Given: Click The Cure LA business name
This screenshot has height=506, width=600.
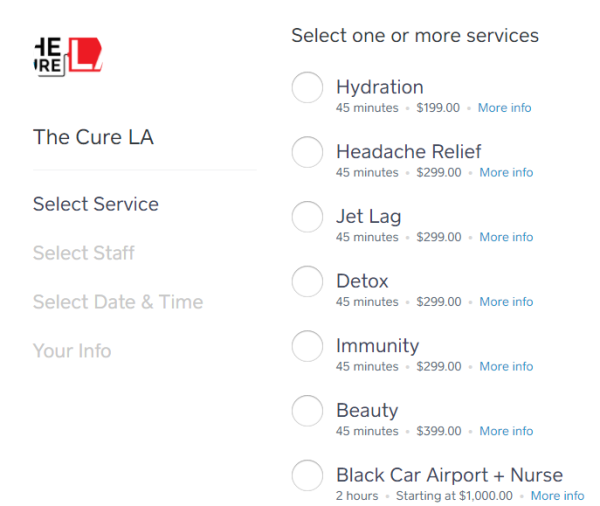Looking at the screenshot, I should click(93, 137).
